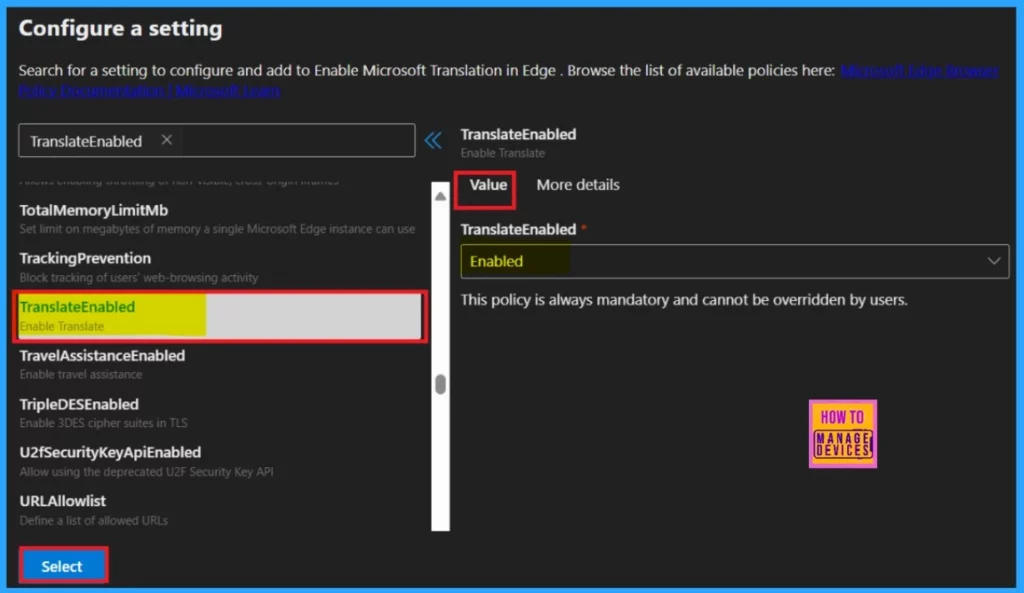Select the U2fSecurityKeyApiEnabled setting
Viewport: 1024px width, 593px height.
pos(217,461)
